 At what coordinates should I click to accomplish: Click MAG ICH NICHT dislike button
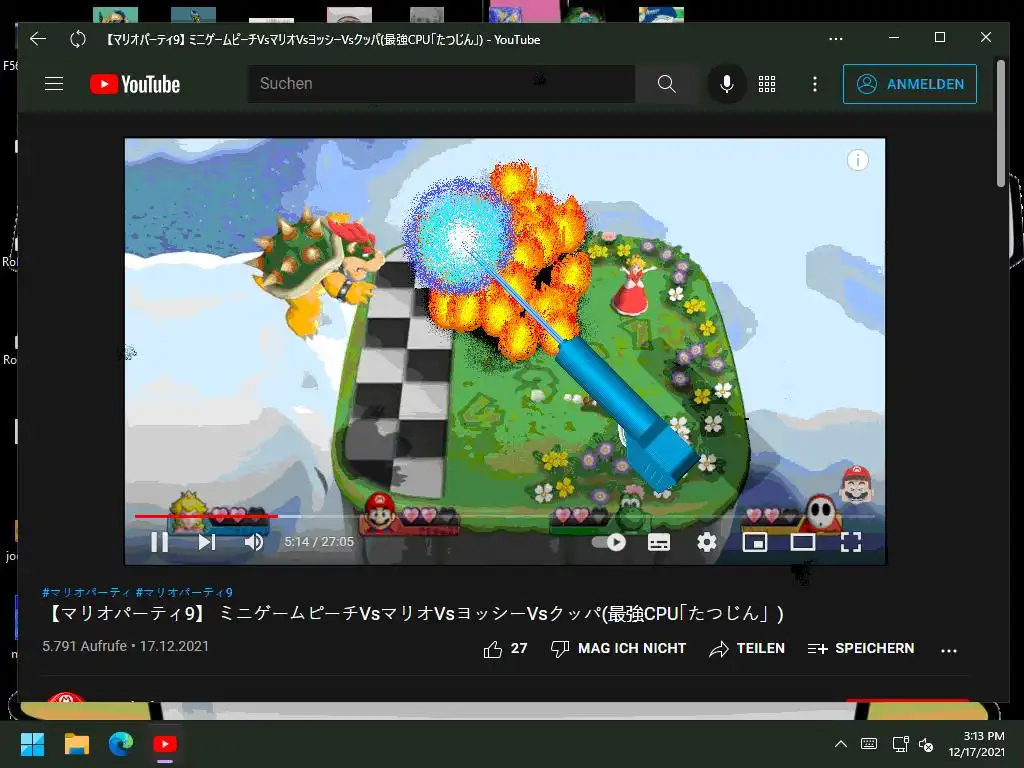click(x=618, y=648)
